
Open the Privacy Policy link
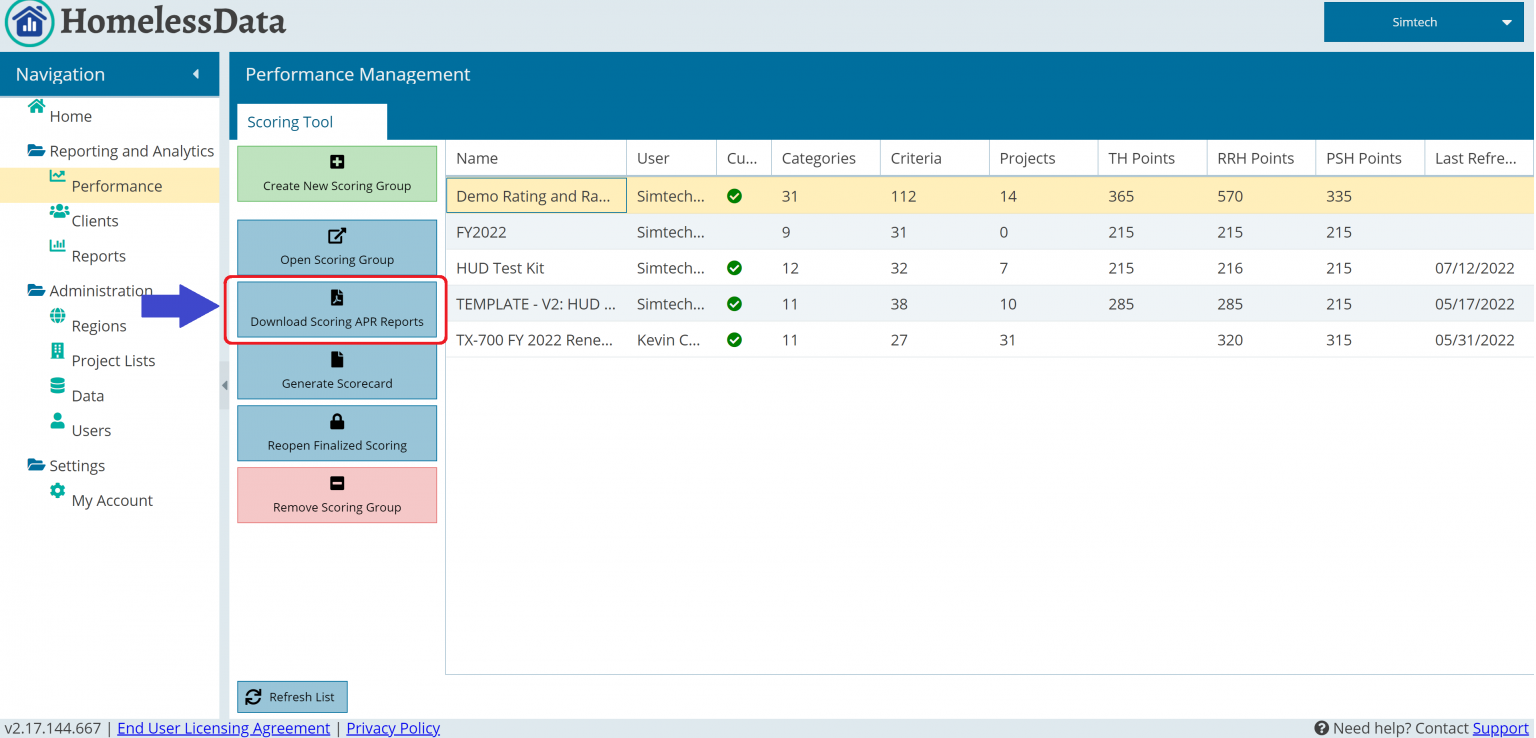[x=393, y=728]
